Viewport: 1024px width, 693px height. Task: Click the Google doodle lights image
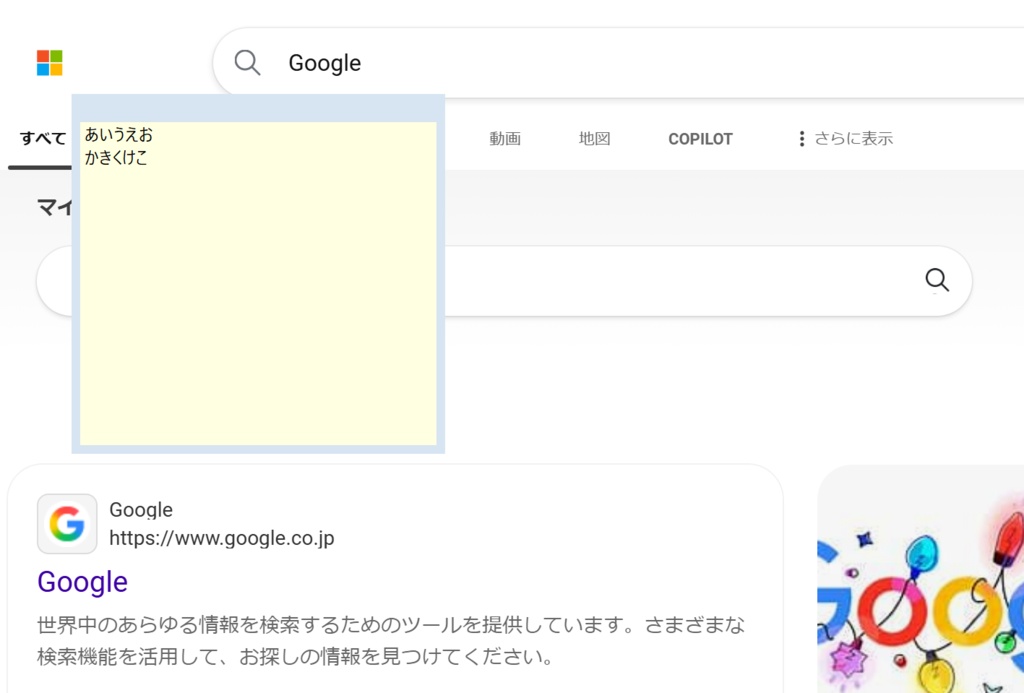(921, 579)
